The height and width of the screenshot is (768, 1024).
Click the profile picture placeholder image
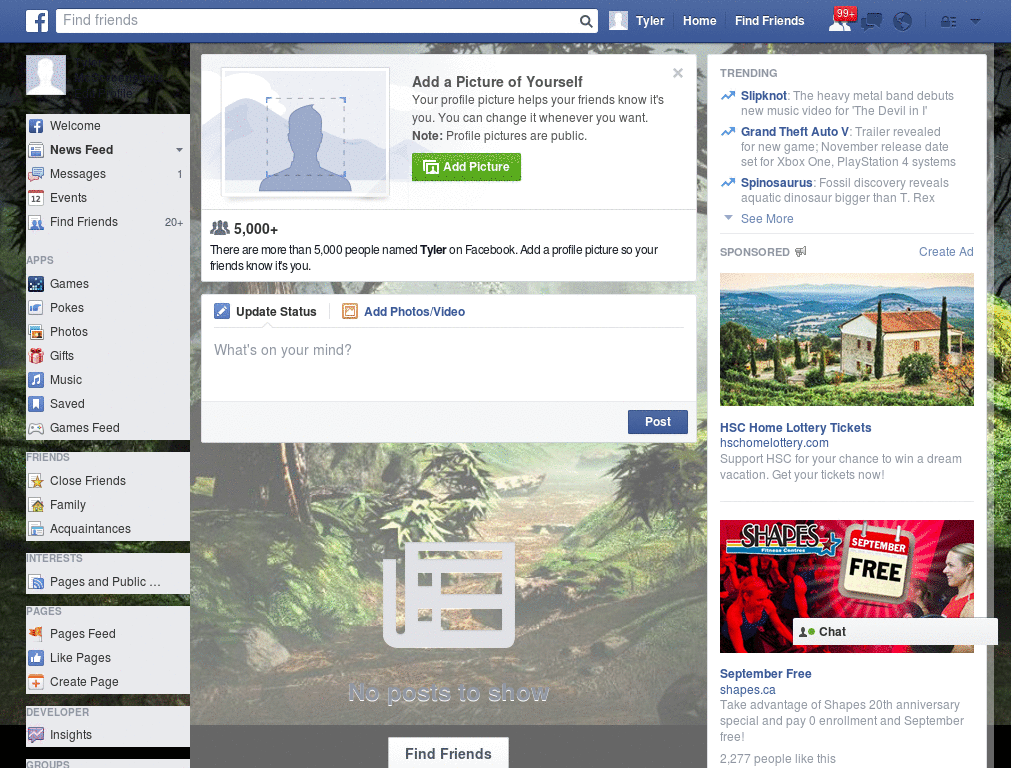pos(306,133)
